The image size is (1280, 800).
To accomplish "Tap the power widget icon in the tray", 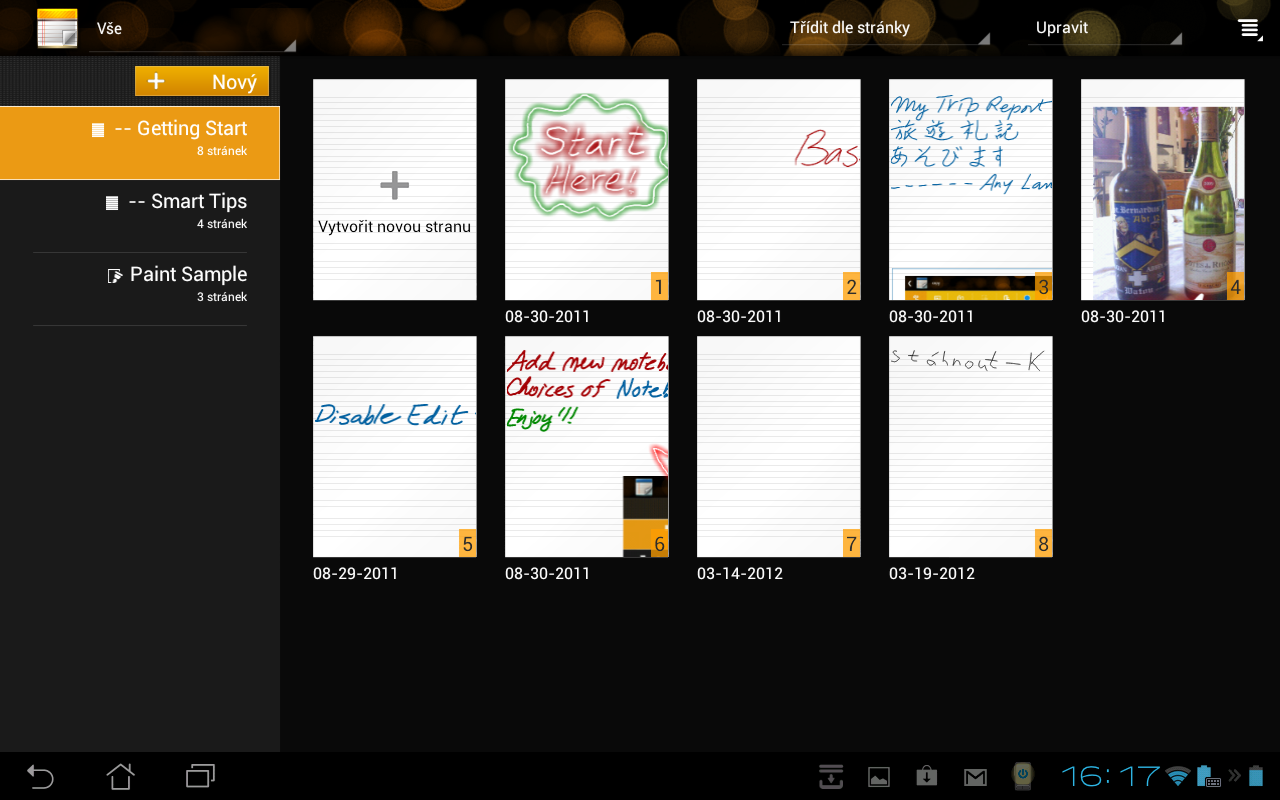I will 1022,776.
